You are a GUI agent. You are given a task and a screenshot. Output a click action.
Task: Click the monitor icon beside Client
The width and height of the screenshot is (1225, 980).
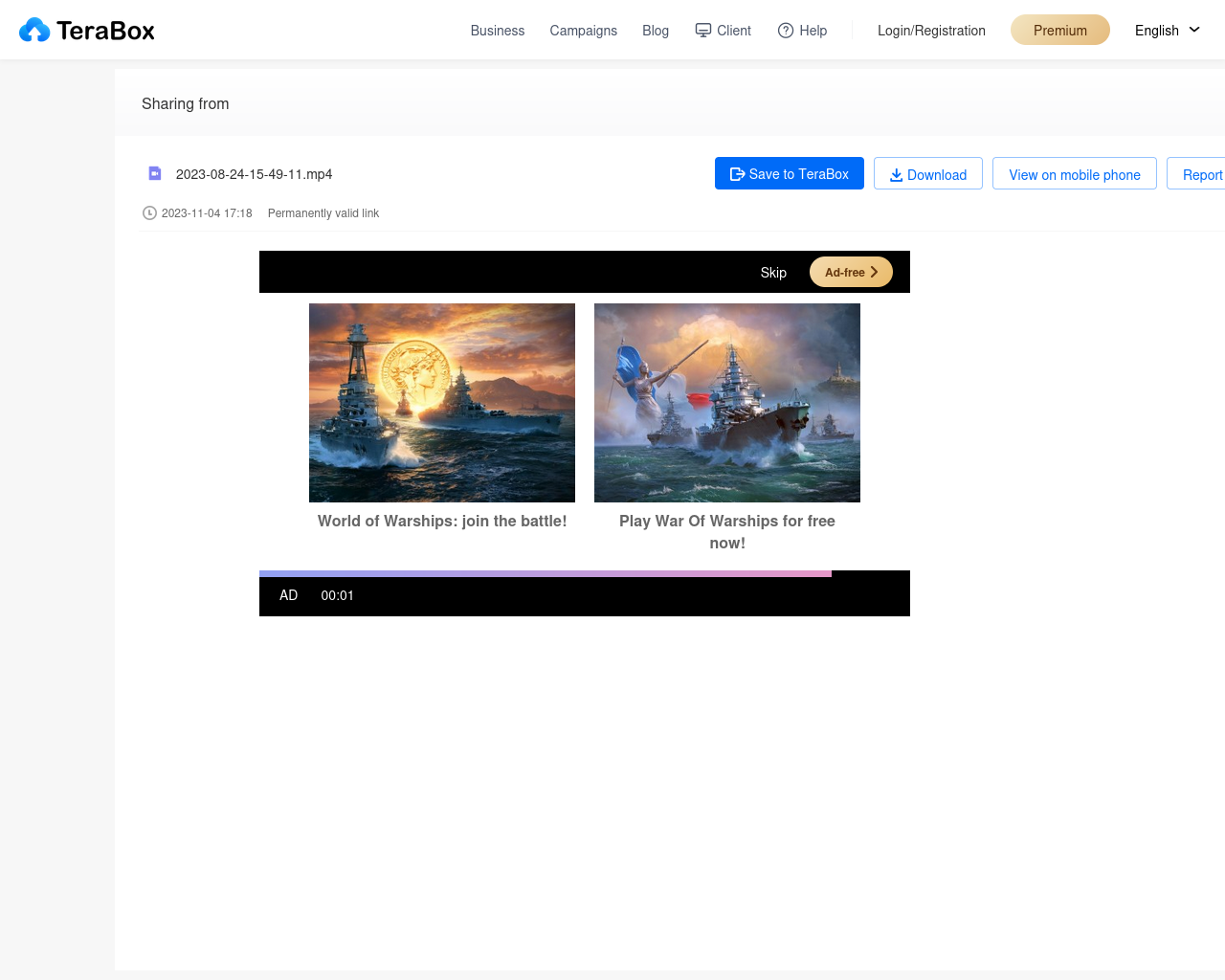coord(703,31)
